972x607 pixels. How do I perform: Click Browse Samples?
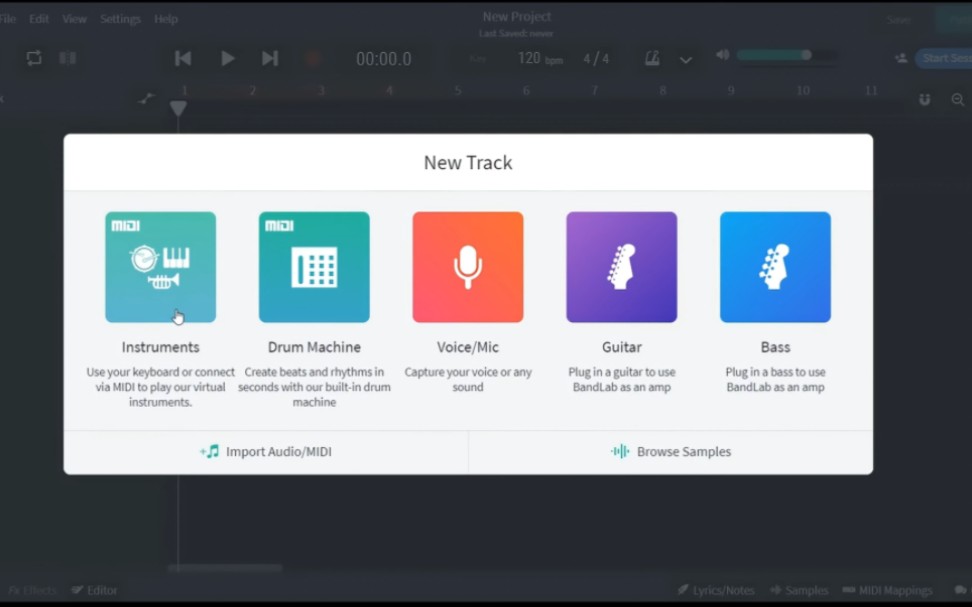[670, 451]
